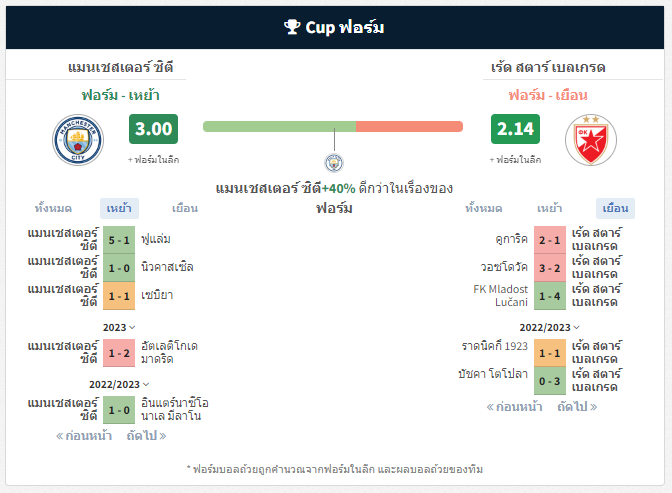Select the ทั้งหมด tab for Manchester City
672x493 pixels.
click(x=53, y=208)
